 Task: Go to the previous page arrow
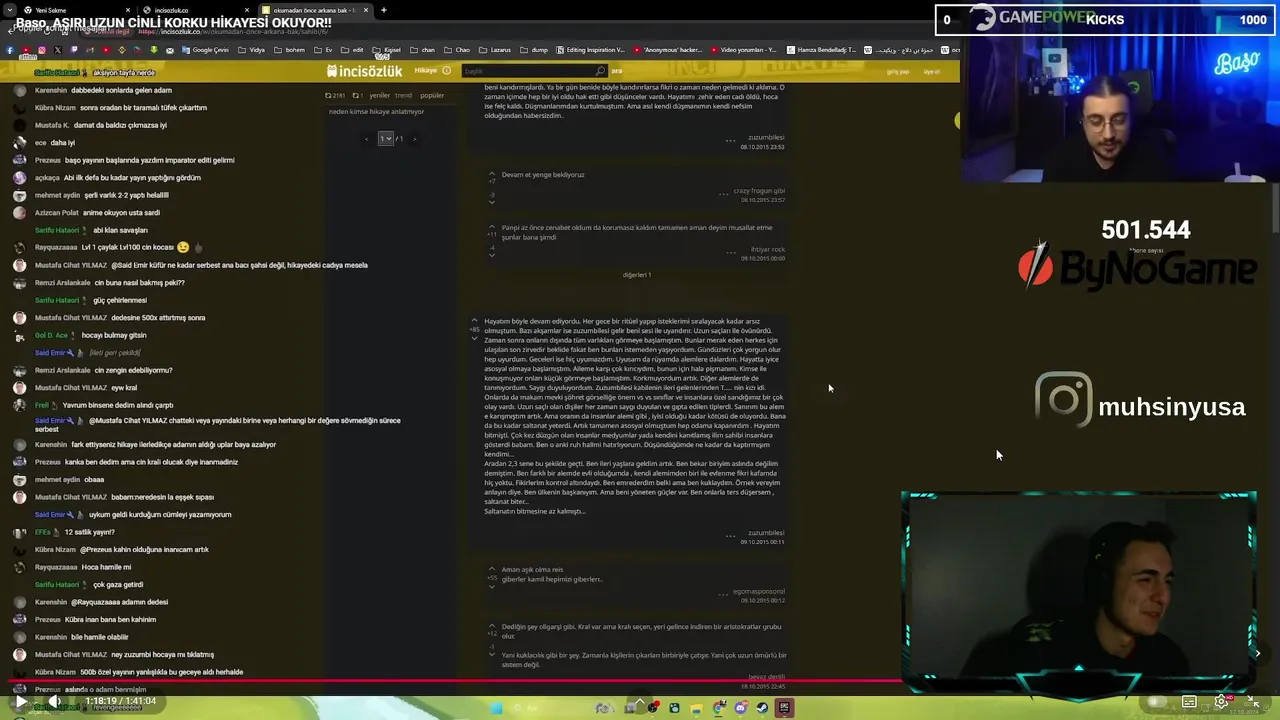click(366, 138)
